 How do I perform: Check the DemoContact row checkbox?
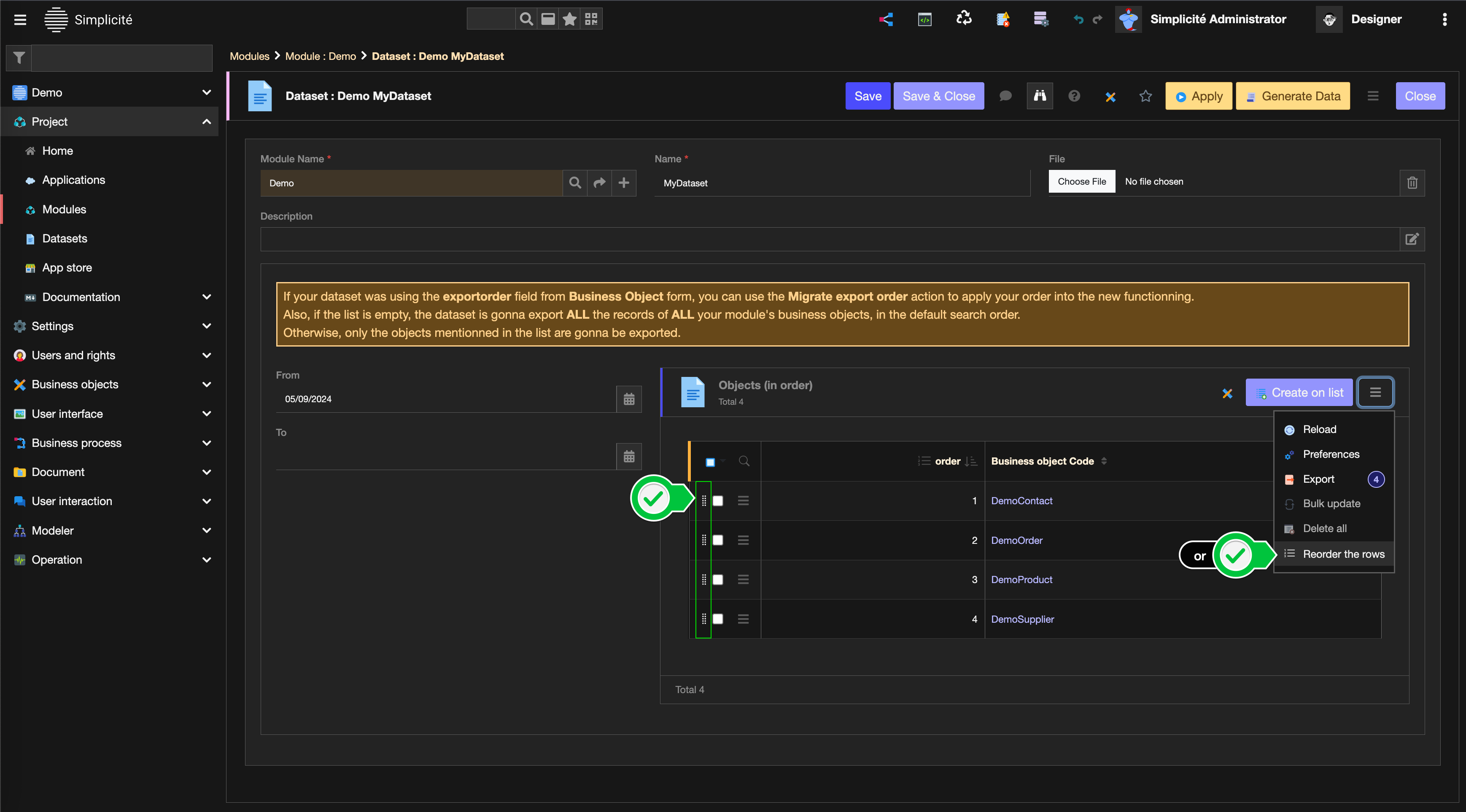click(718, 501)
